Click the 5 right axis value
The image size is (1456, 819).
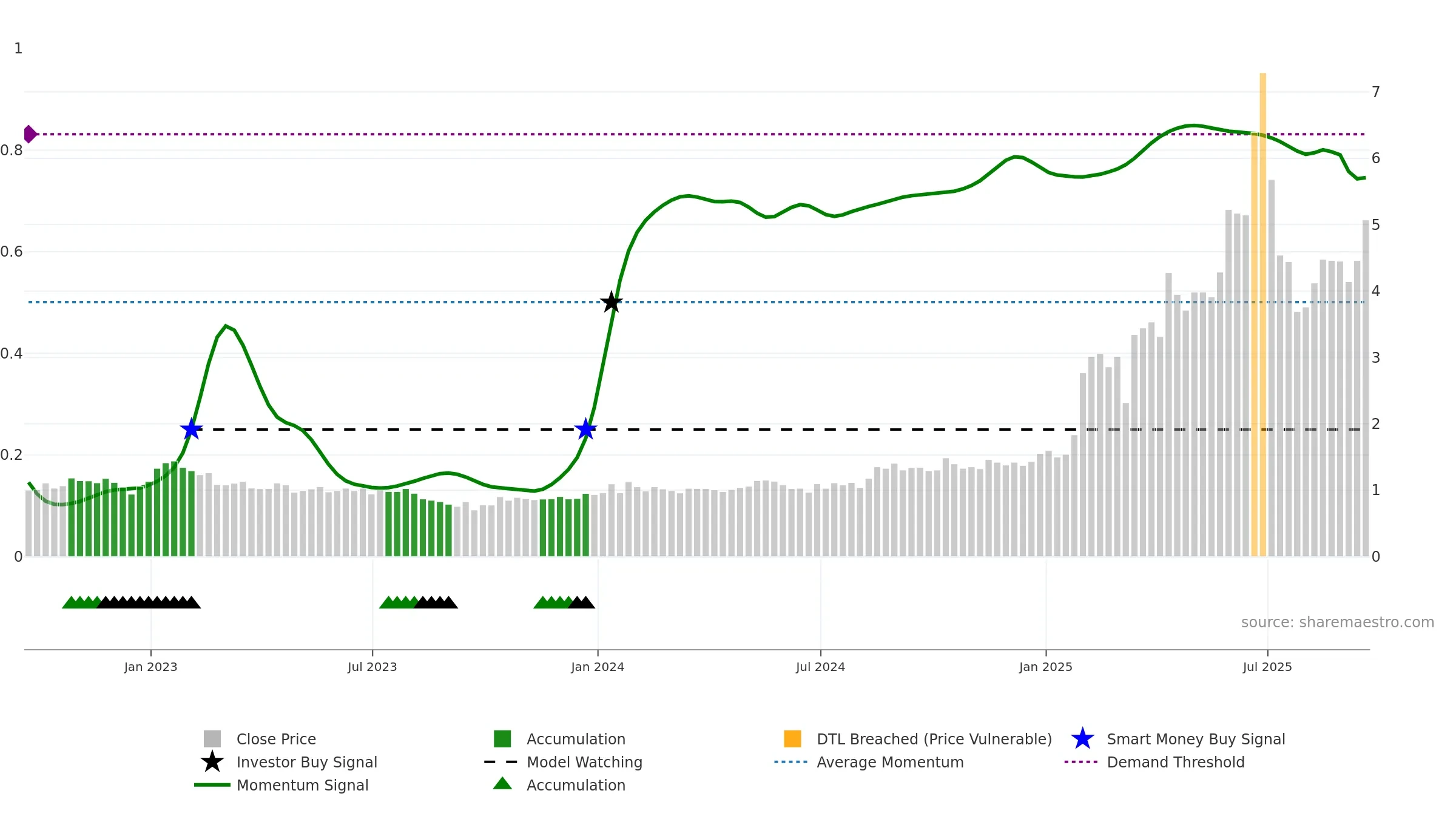[x=1376, y=224]
